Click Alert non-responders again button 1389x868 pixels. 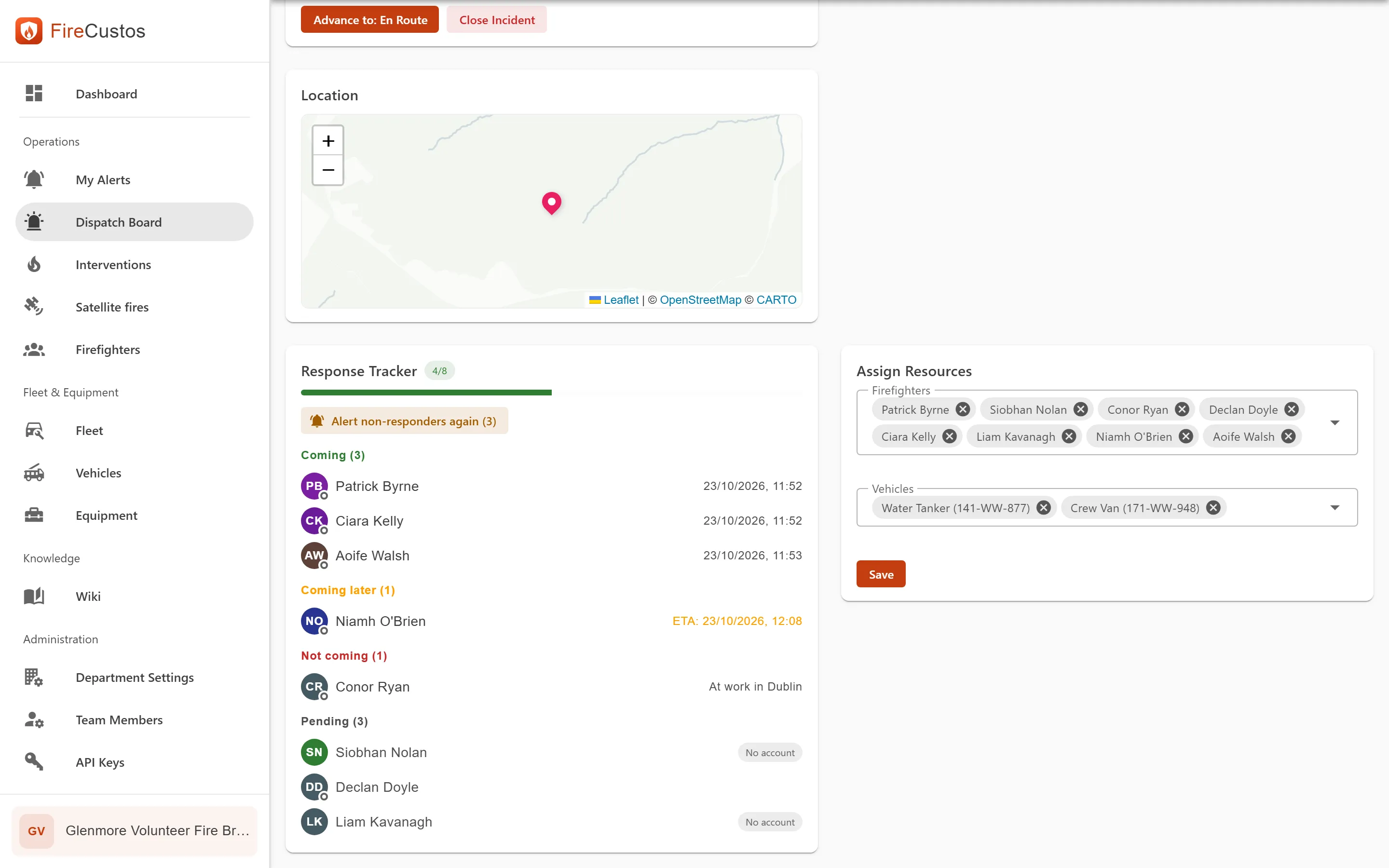click(x=404, y=421)
